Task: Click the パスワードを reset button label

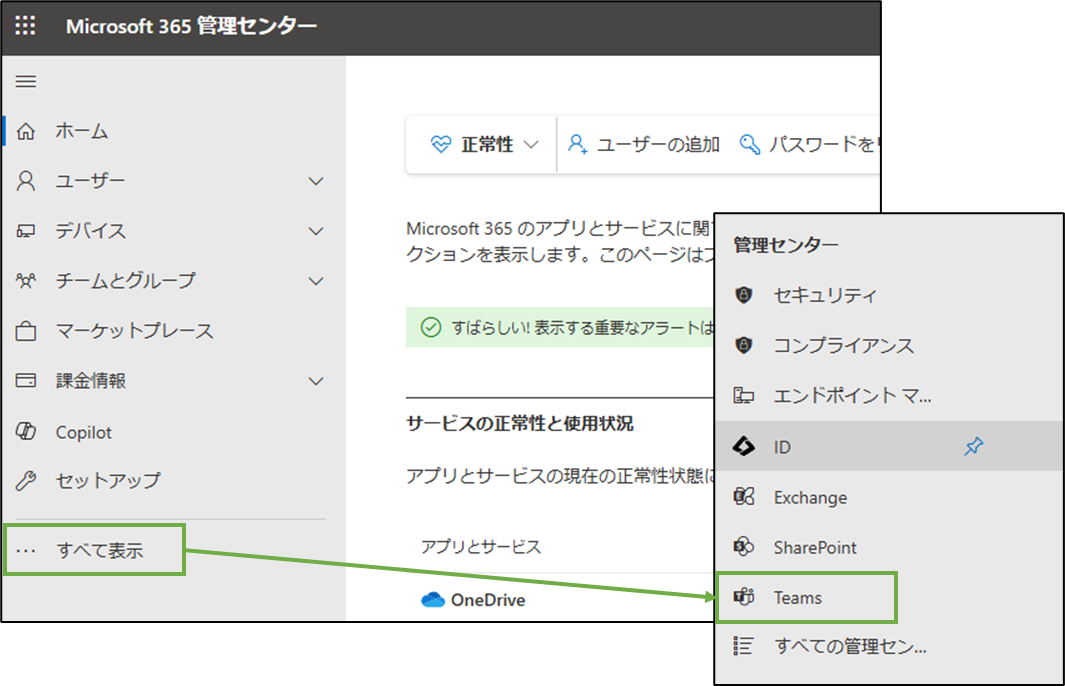Action: point(823,144)
